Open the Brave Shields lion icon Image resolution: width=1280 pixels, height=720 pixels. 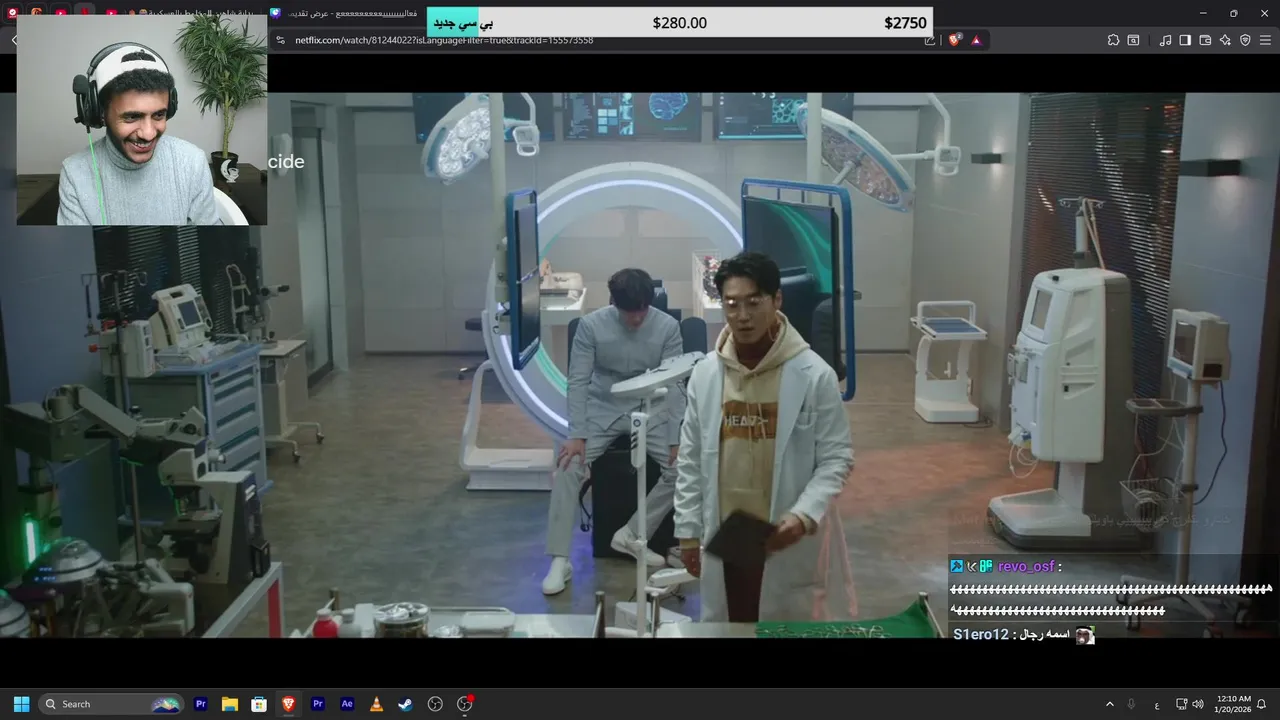pos(954,40)
